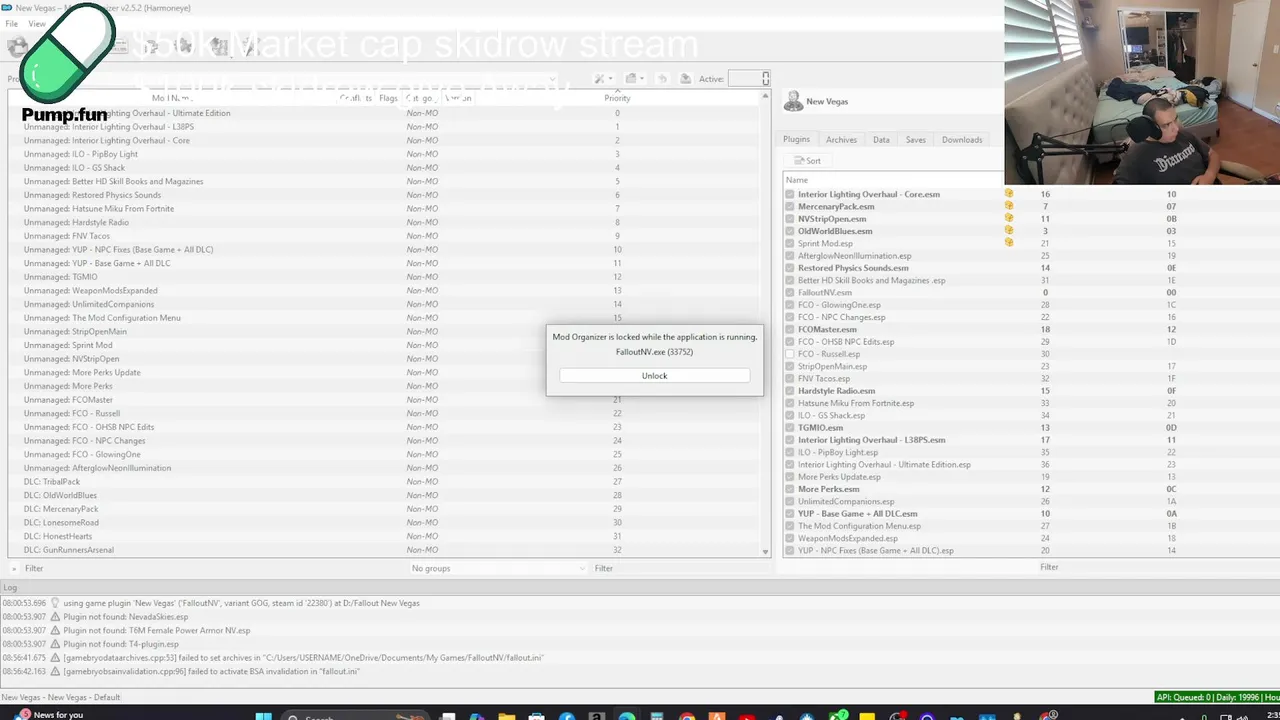This screenshot has height=720, width=1280.
Task: Open the Saves tab
Action: click(916, 140)
